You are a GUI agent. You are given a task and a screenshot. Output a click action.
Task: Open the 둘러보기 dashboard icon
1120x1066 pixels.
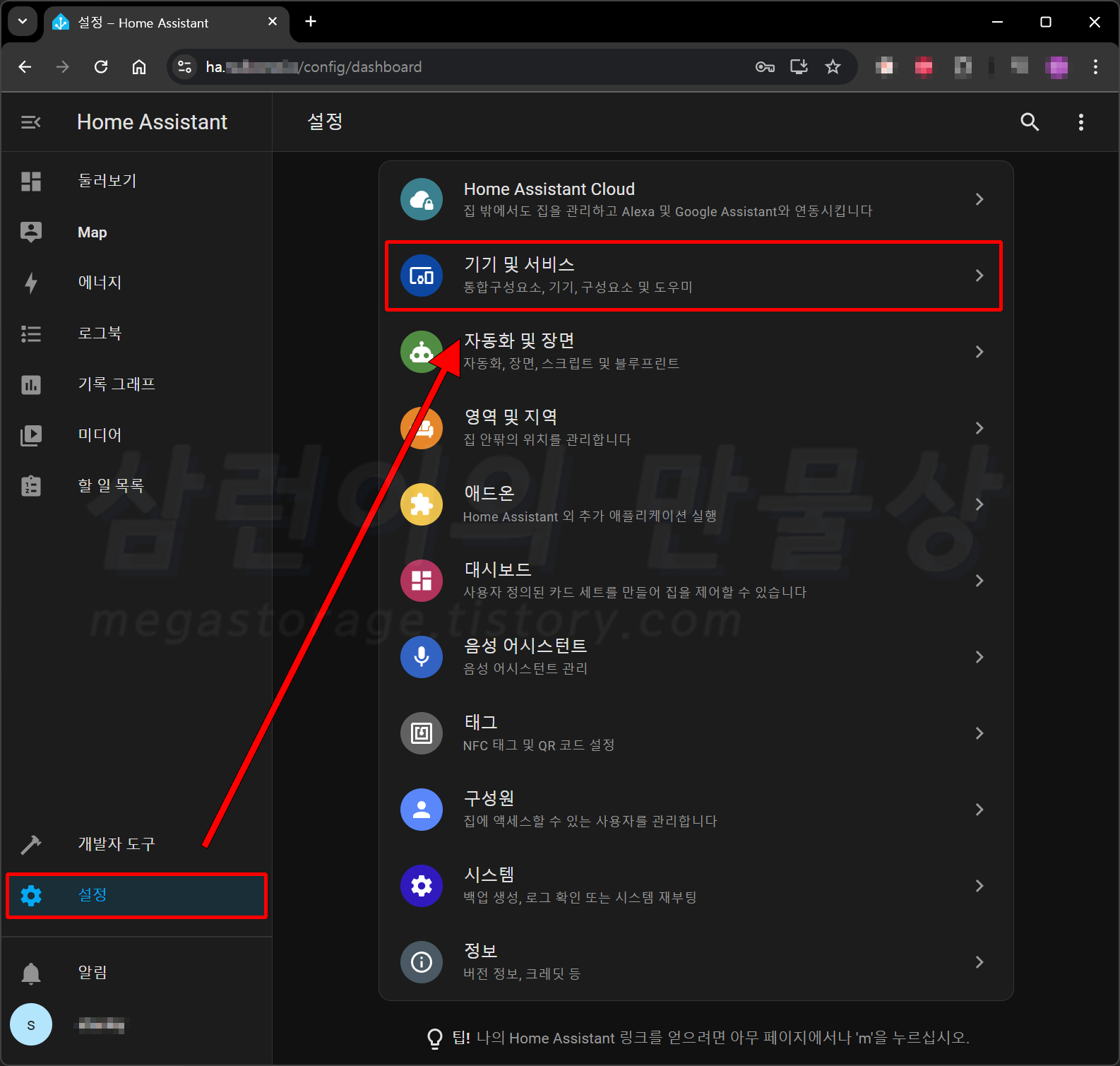pyautogui.click(x=31, y=182)
